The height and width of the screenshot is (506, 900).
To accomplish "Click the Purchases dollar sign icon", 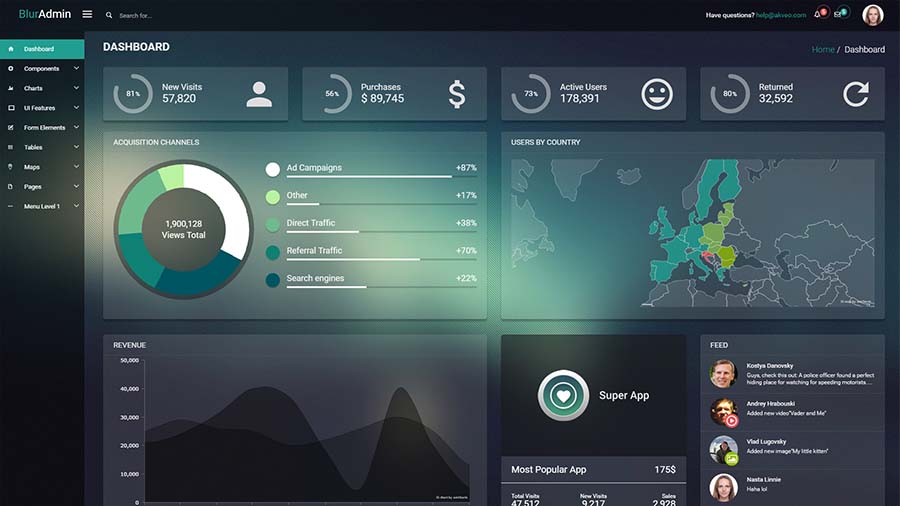I will tap(457, 94).
